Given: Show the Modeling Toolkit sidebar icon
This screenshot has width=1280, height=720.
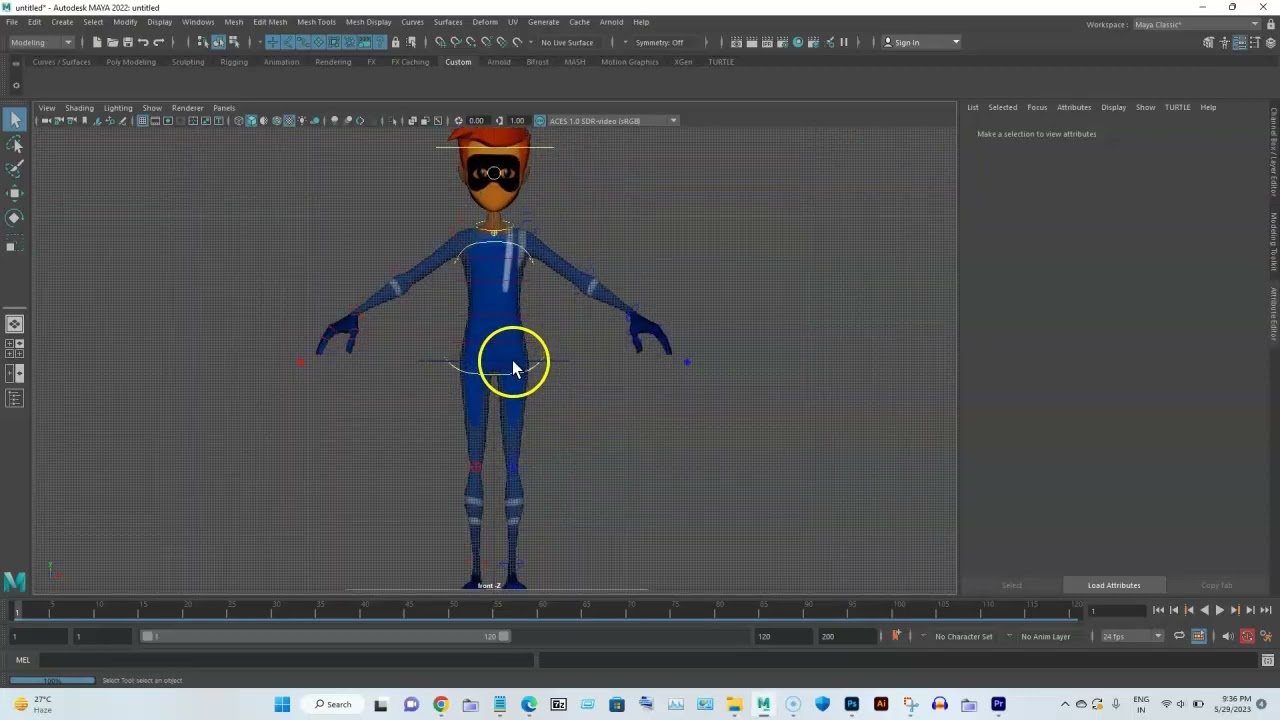Looking at the screenshot, I should coord(1208,42).
